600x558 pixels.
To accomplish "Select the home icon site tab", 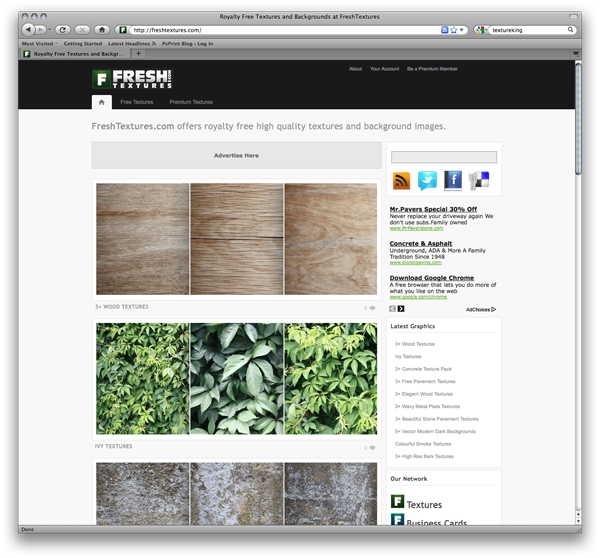I will point(101,102).
